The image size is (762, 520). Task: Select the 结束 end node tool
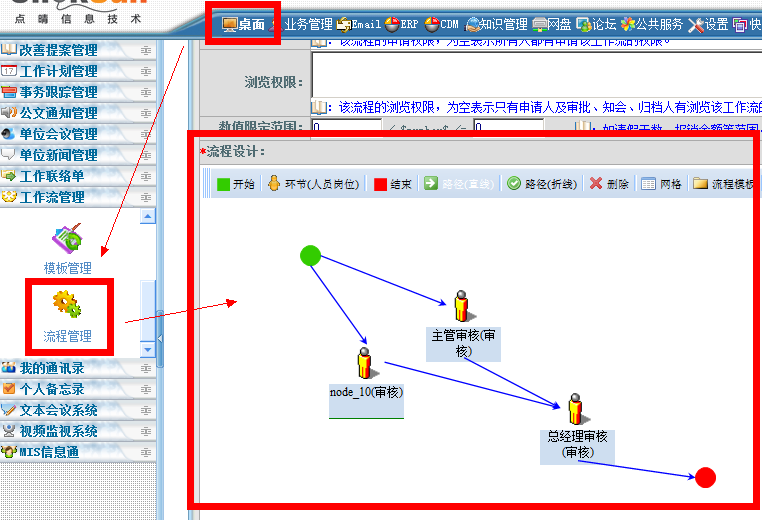[394, 184]
